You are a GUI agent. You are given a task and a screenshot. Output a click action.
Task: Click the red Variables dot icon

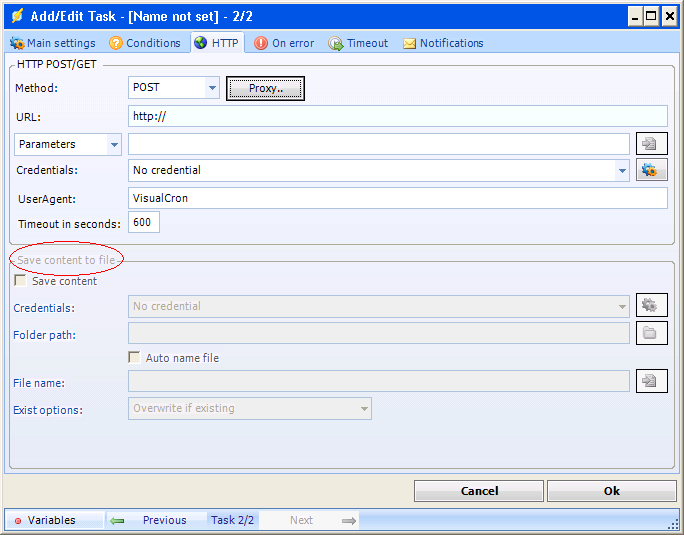(x=18, y=521)
